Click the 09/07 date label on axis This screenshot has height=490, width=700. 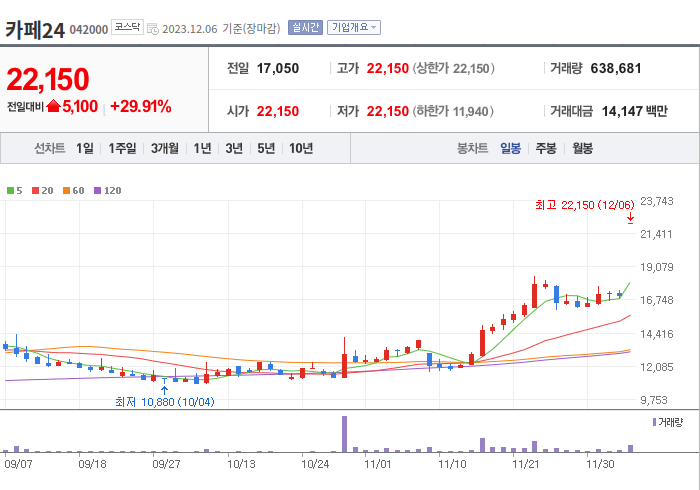coord(18,464)
